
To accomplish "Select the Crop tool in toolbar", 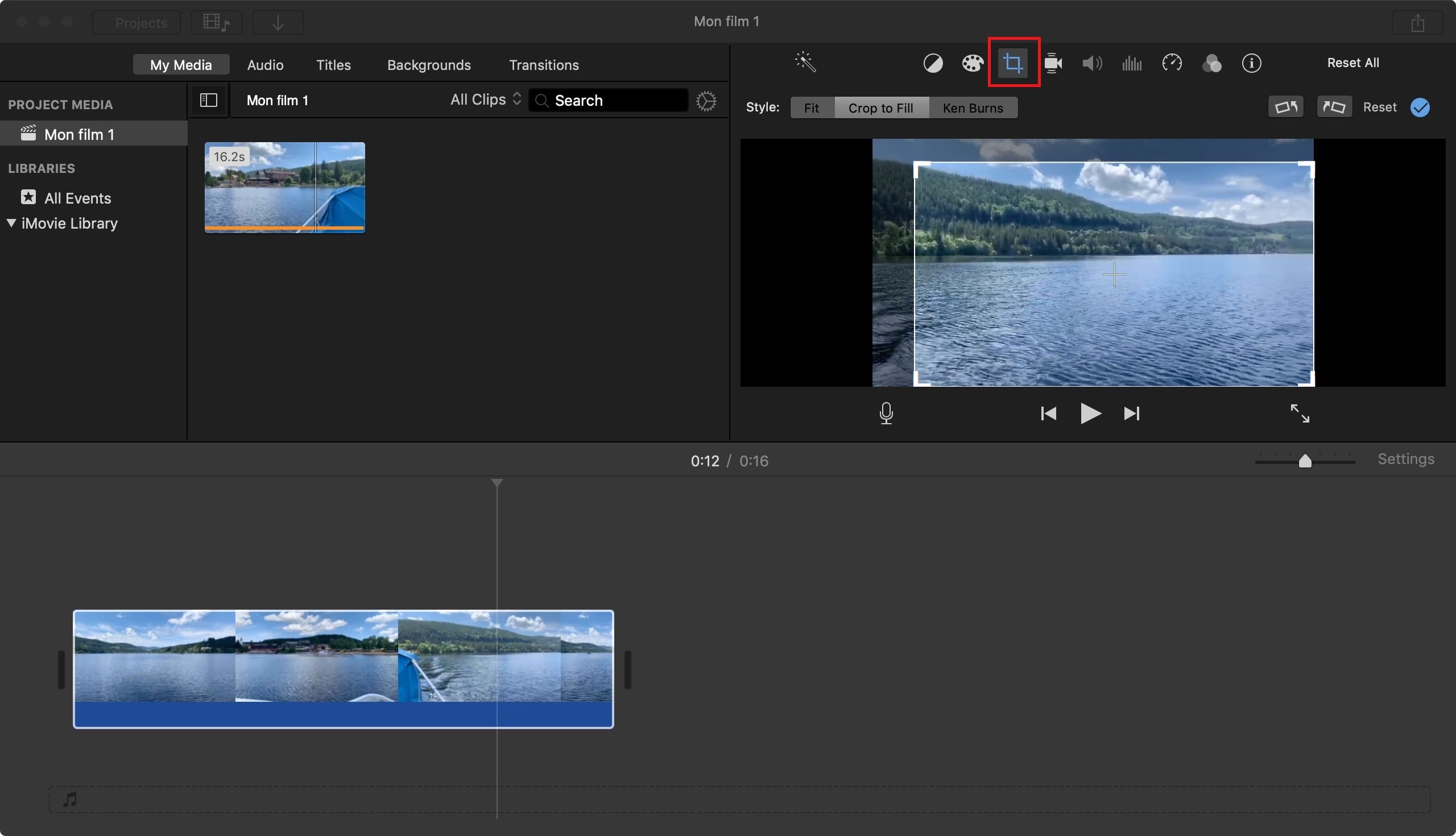I will coord(1012,63).
